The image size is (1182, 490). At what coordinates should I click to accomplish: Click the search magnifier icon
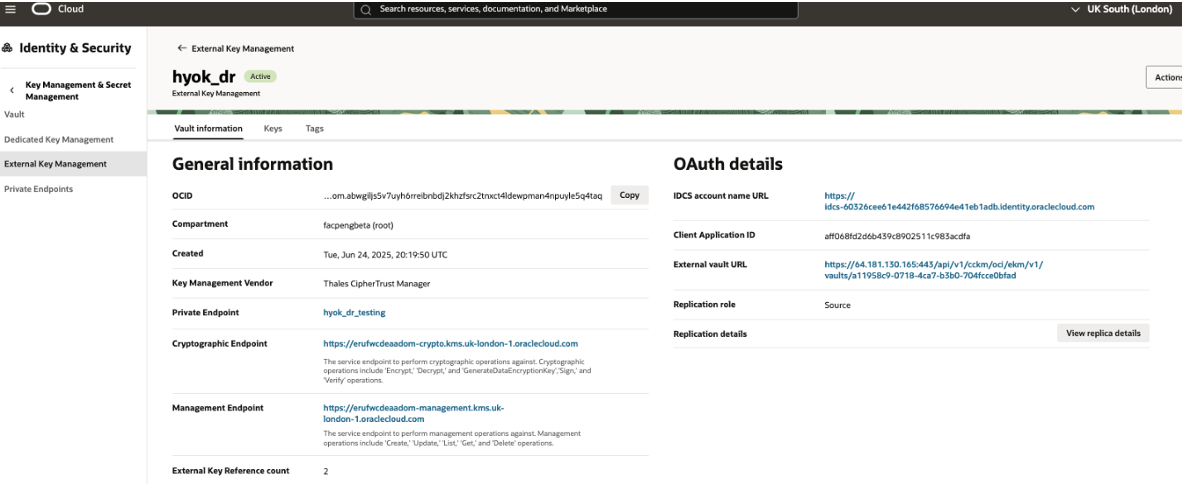click(366, 10)
